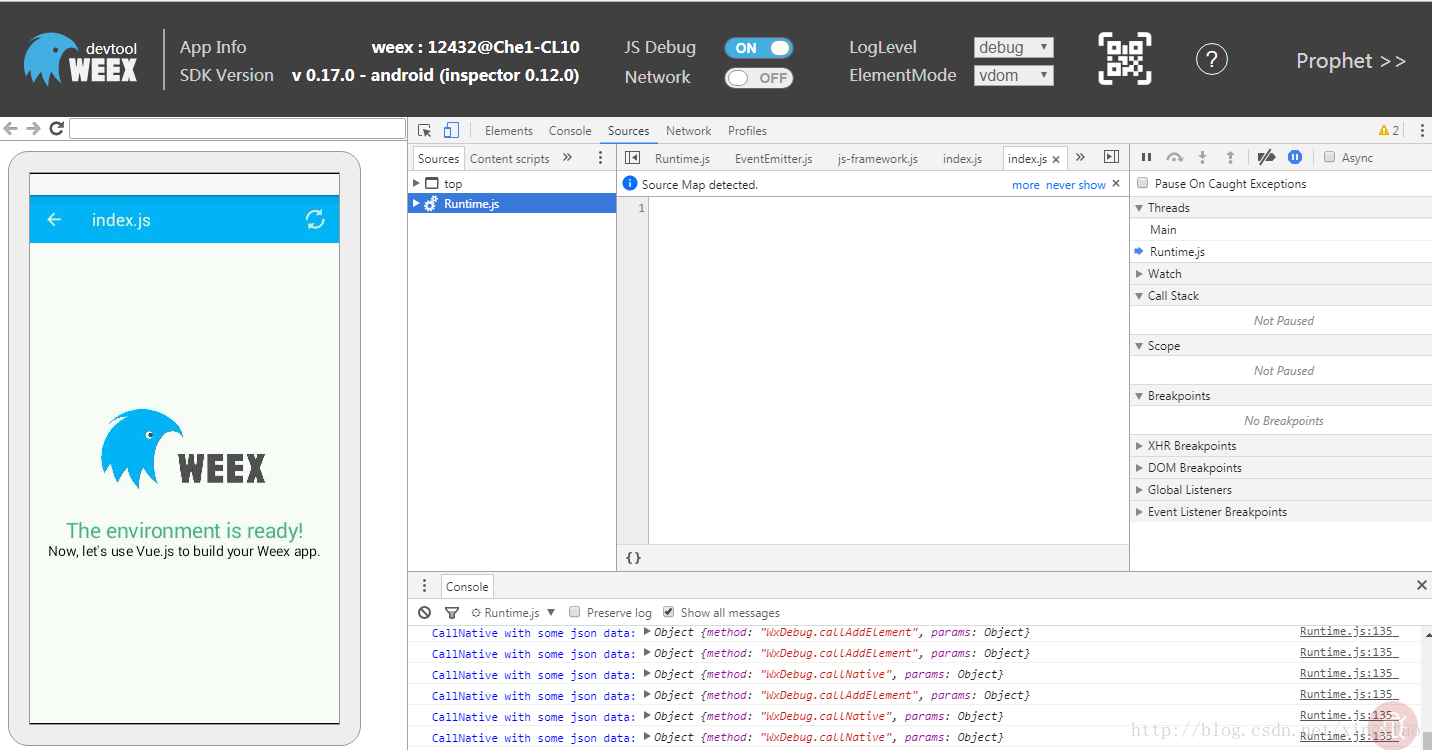Screen dimensions: 1432x750
Task: Click the step into function icon
Action: pos(1203,157)
